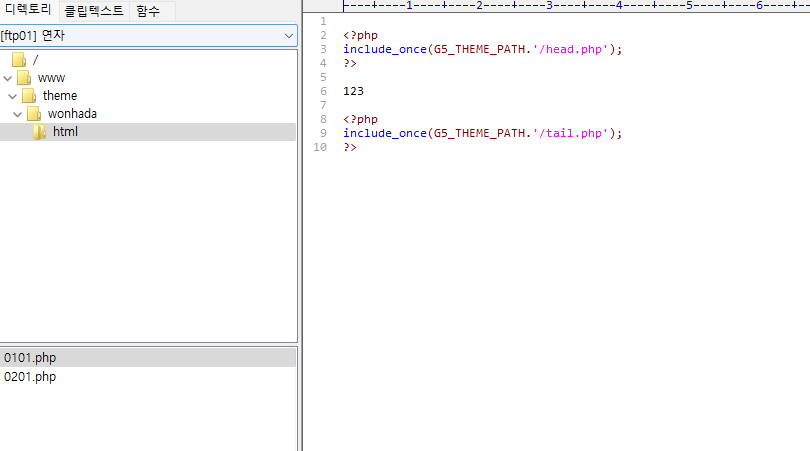Screen dimensions: 810x451
Task: Select the 0201.php file
Action: click(30, 377)
